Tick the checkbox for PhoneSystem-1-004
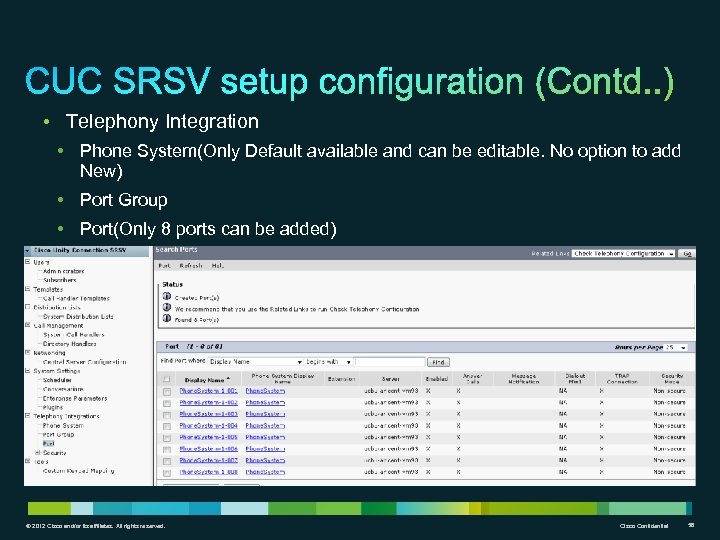 click(x=167, y=427)
